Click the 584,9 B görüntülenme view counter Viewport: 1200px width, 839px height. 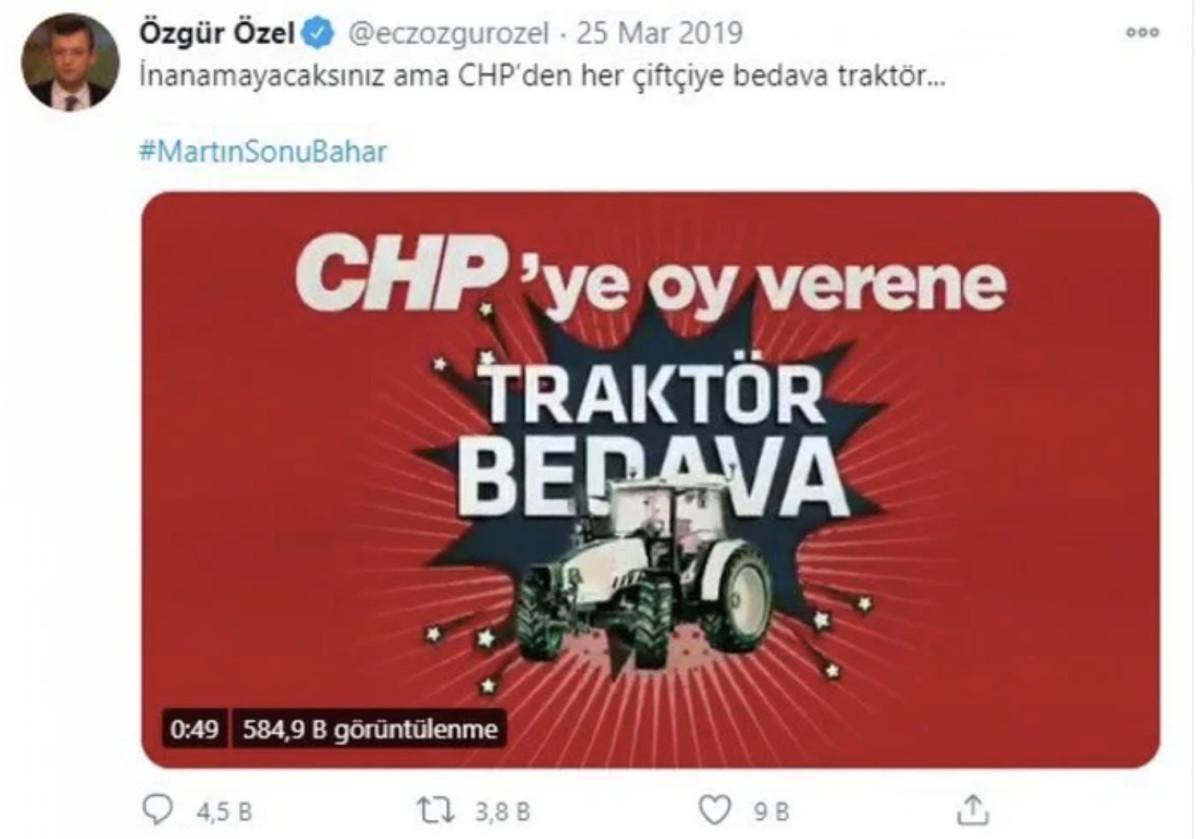pos(369,730)
